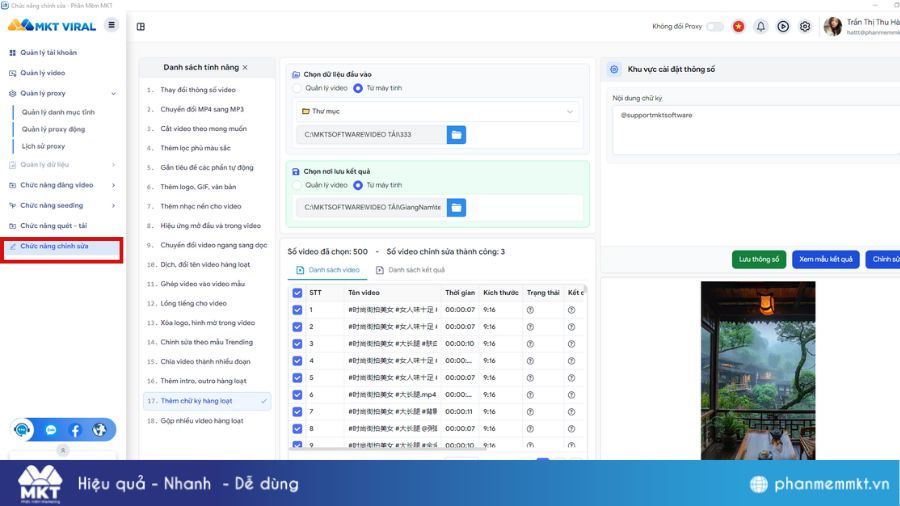Uncheck video row 6 checkbox
The width and height of the screenshot is (900, 506).
coord(297,395)
